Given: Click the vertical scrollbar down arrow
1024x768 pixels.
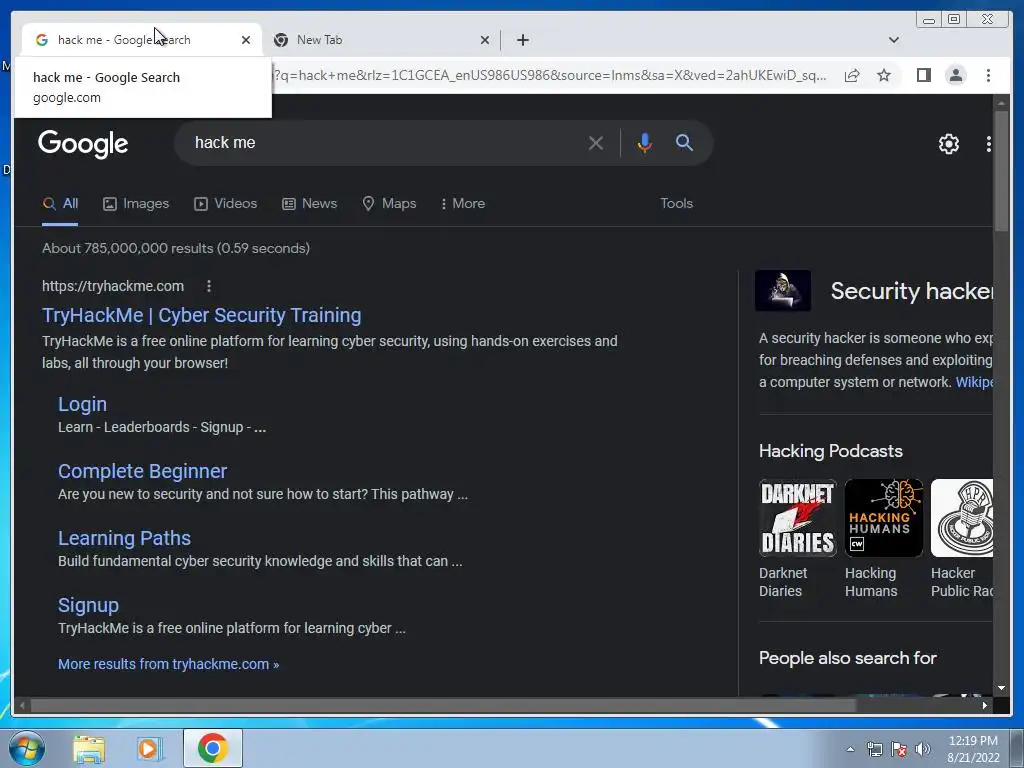Looking at the screenshot, I should point(1001,688).
